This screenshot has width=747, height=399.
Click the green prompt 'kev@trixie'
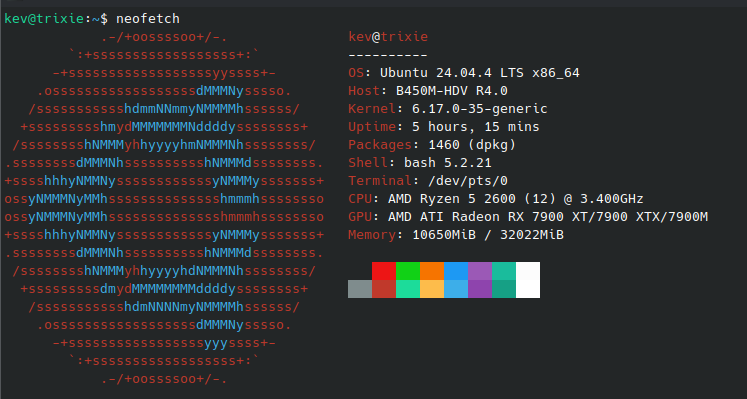pos(44,19)
